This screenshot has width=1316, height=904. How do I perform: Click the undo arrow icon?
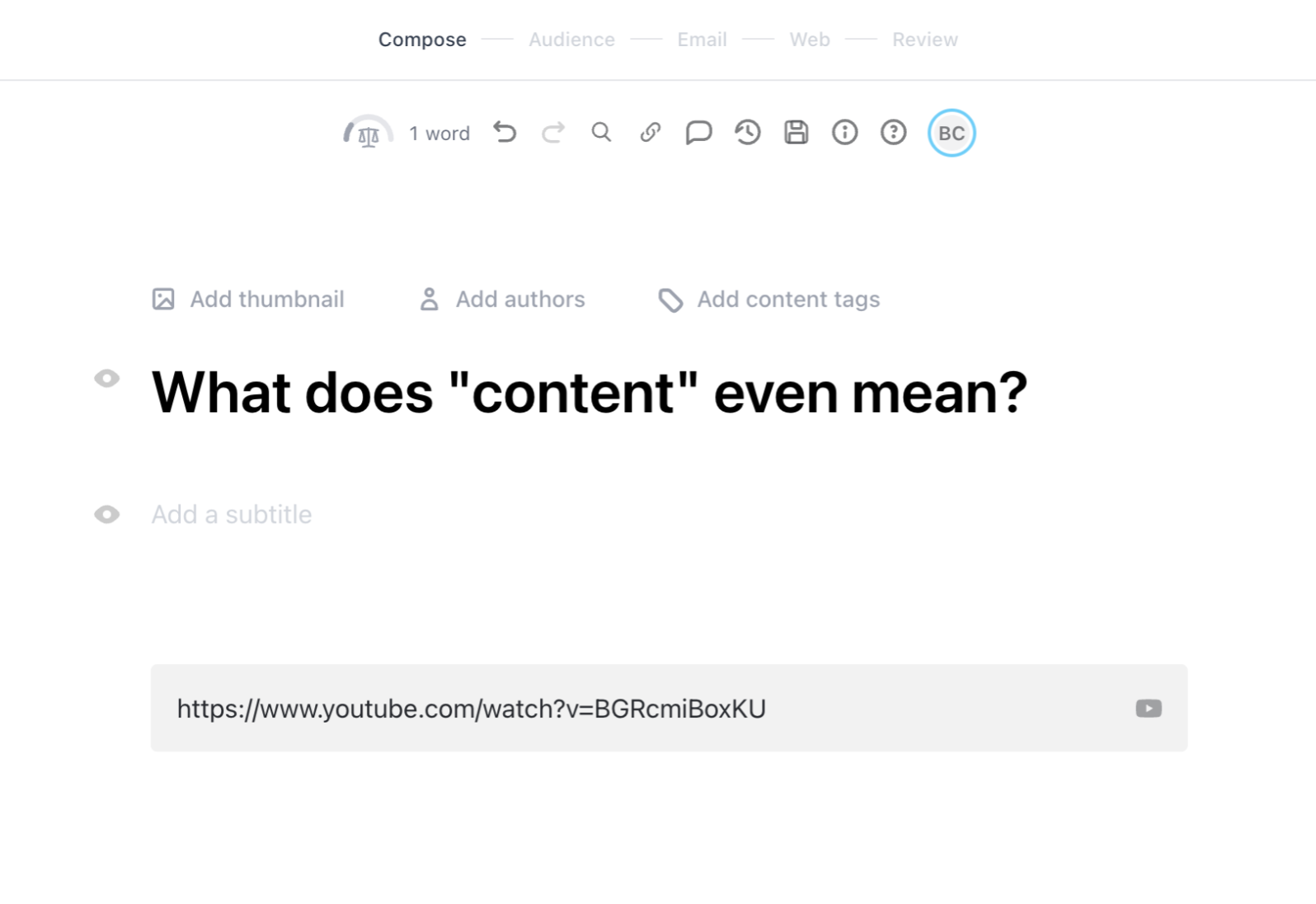(x=505, y=133)
